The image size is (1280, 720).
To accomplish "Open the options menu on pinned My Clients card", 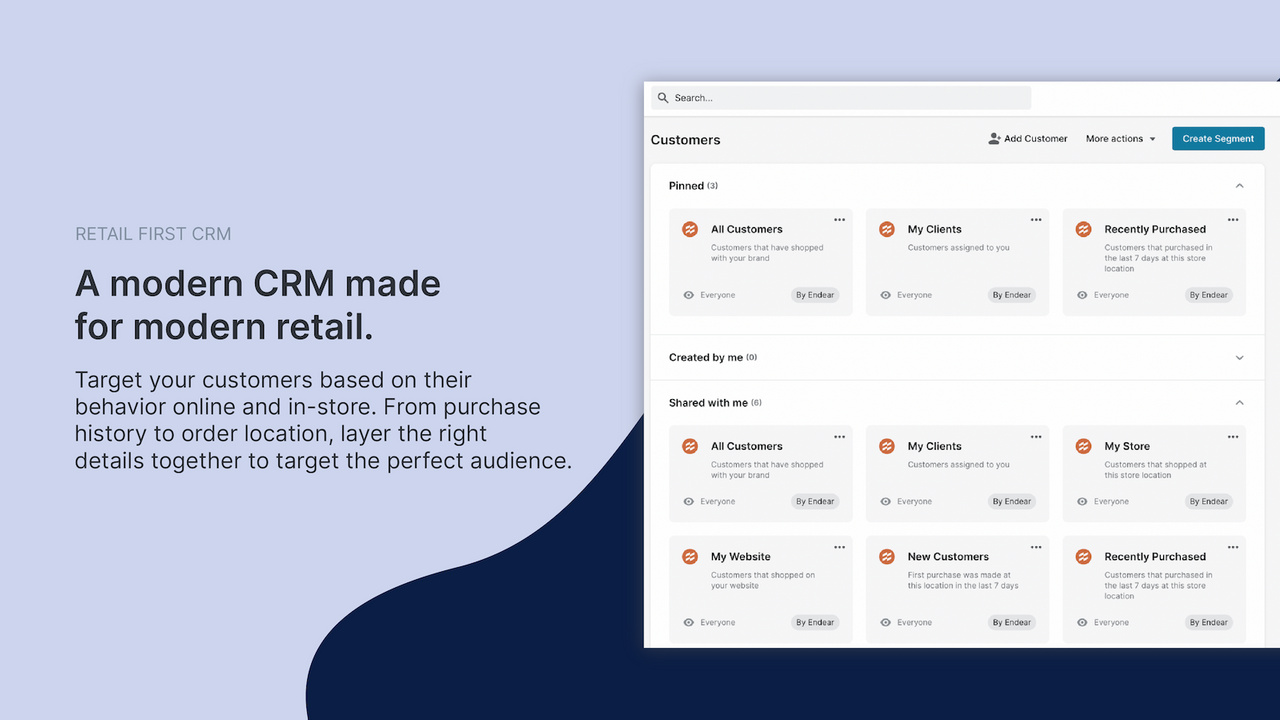I will click(1036, 219).
